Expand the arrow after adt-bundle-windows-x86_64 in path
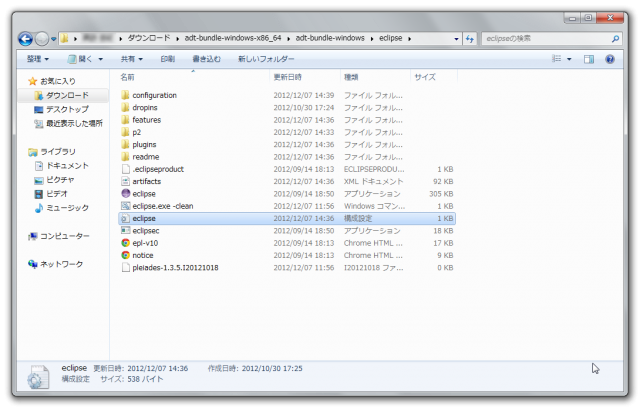 click(x=288, y=39)
